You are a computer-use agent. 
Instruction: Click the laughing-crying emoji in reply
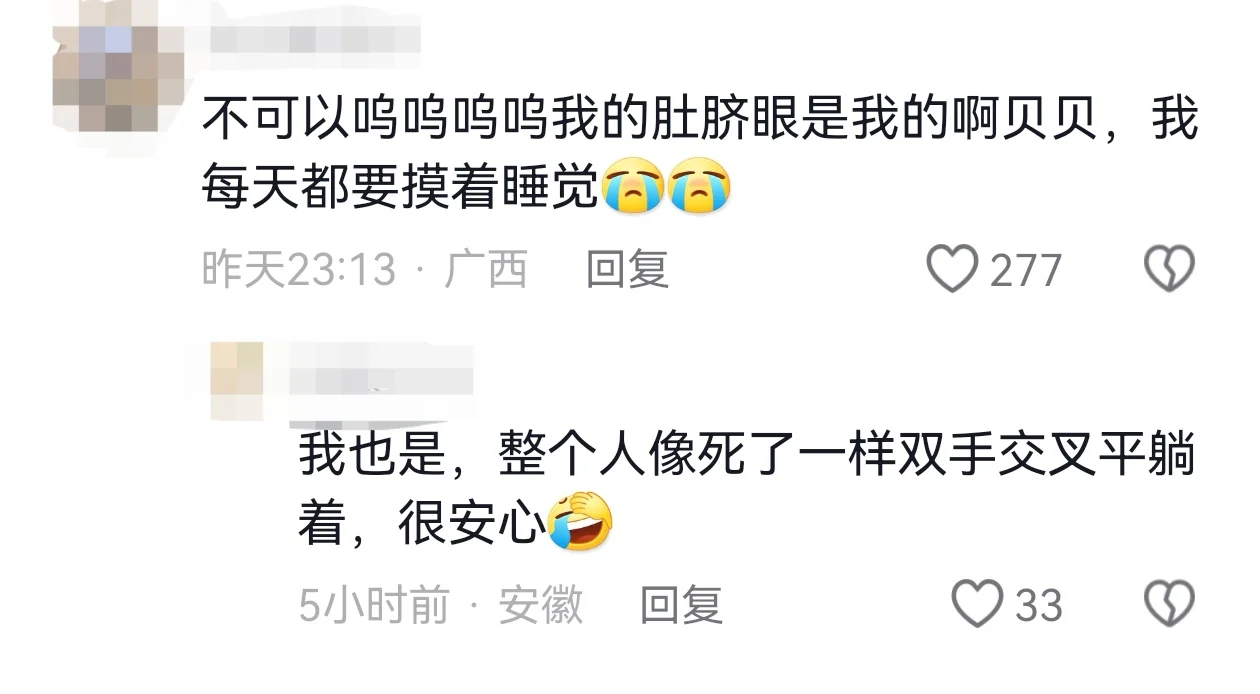580,521
